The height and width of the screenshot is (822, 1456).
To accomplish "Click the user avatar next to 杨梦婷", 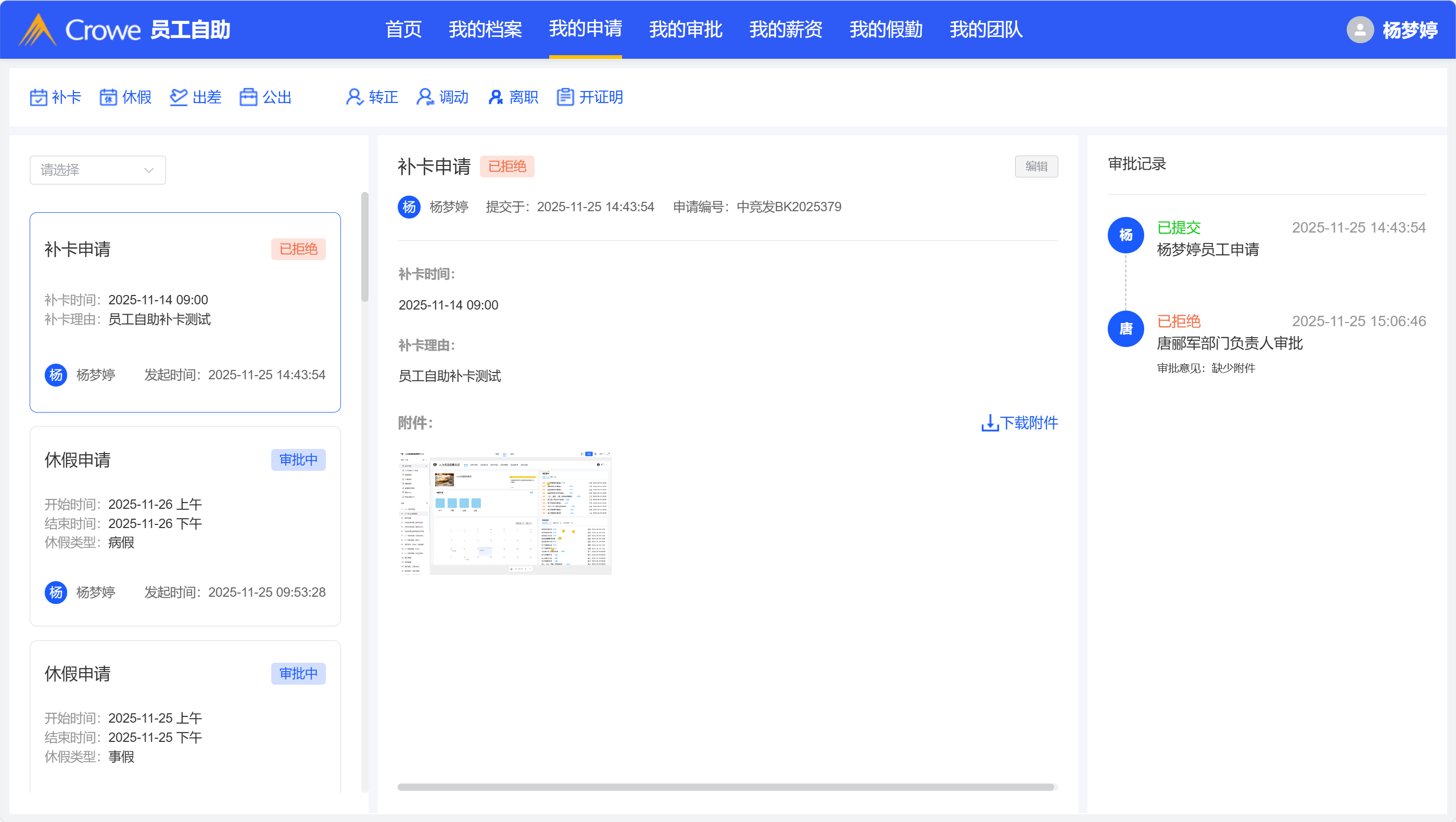I will pos(1360,29).
